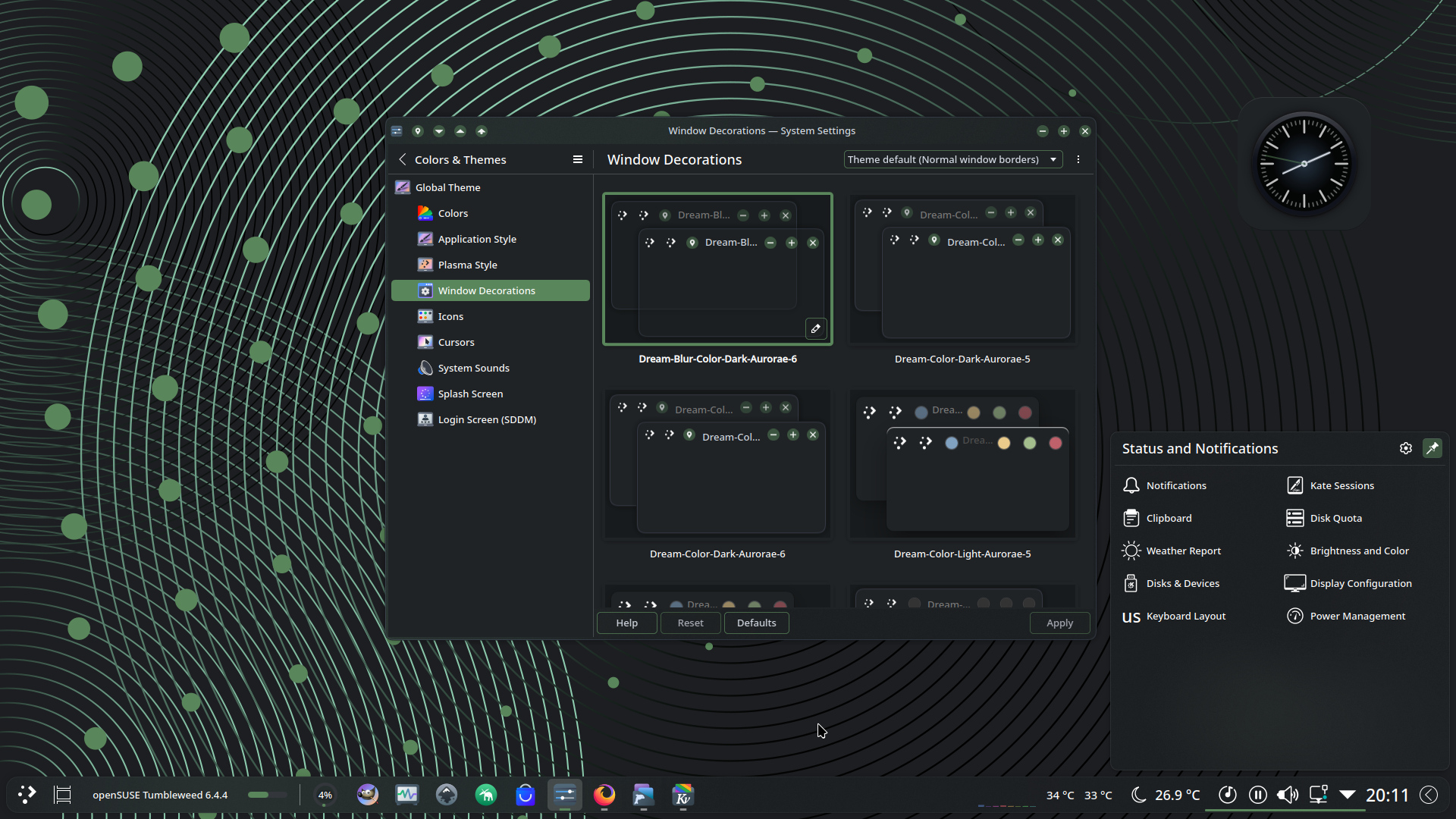
Task: Click the pause icon in the system tray
Action: click(1257, 795)
